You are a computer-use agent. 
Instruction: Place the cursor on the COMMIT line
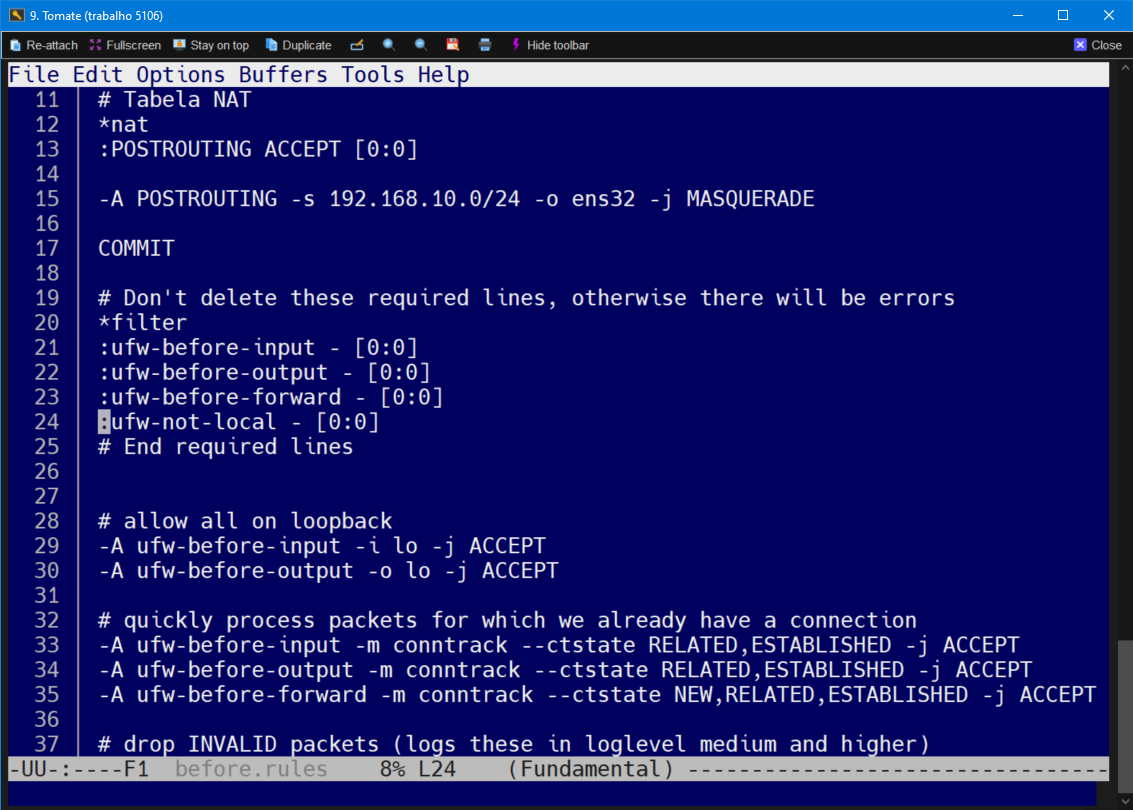[135, 247]
